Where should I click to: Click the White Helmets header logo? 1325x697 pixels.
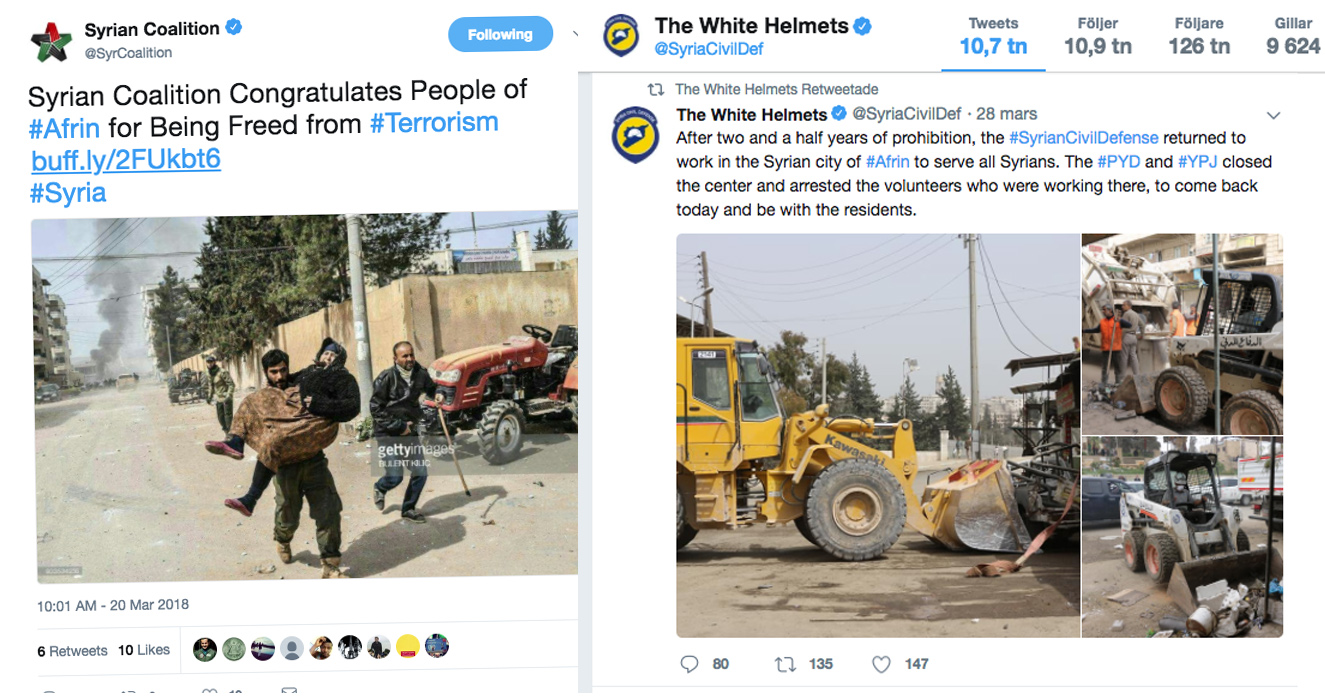(622, 37)
